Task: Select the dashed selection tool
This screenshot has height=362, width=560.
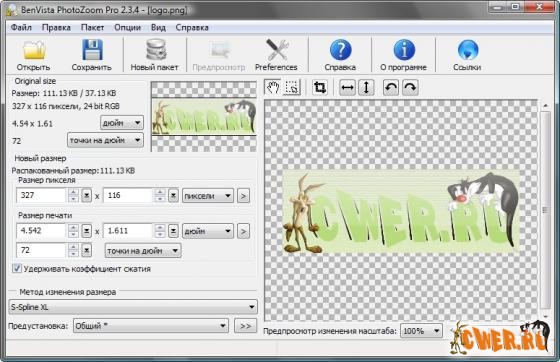Action: coord(292,87)
